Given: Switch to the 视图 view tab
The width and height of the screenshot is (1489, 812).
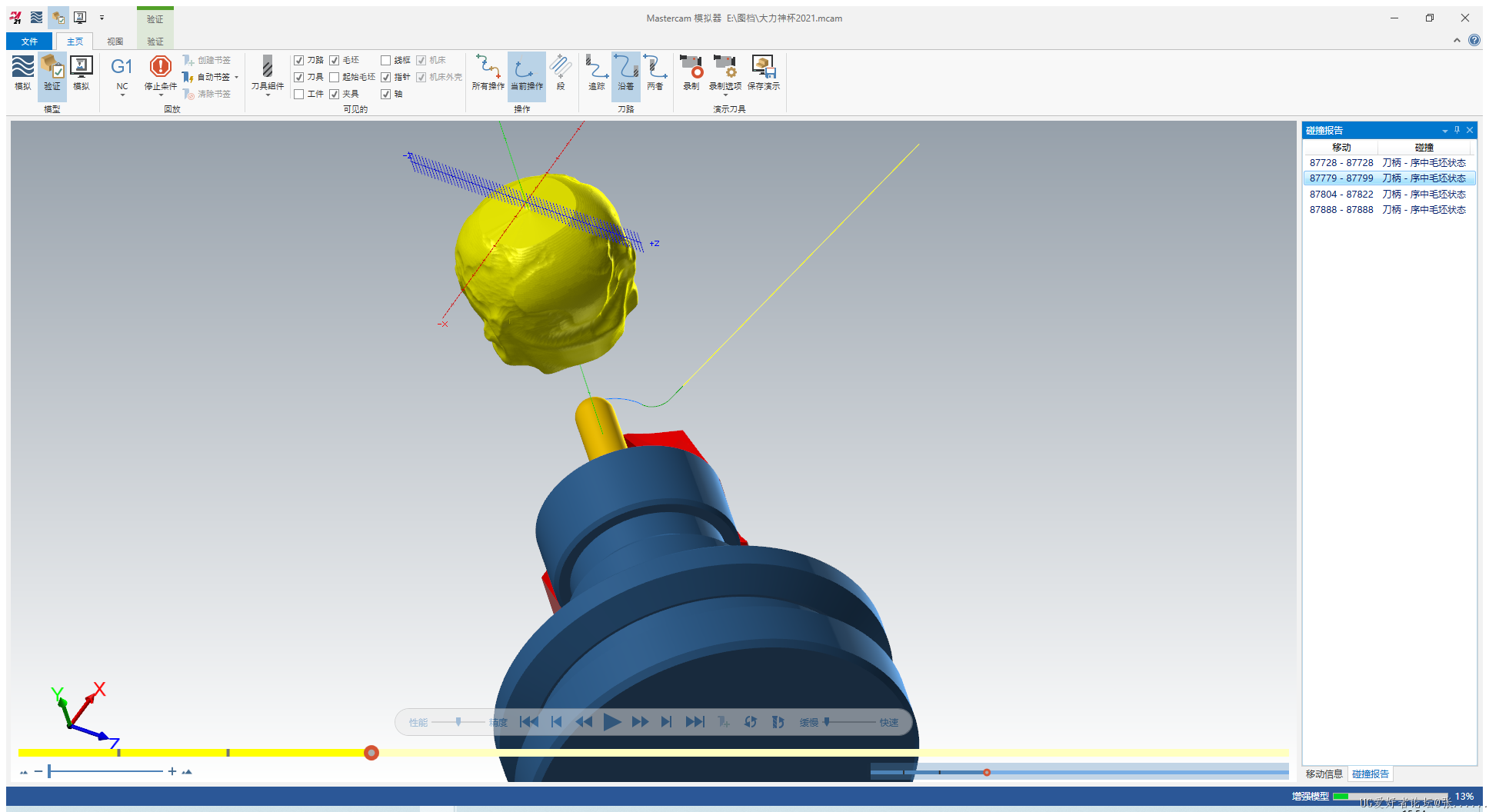Looking at the screenshot, I should point(115,42).
